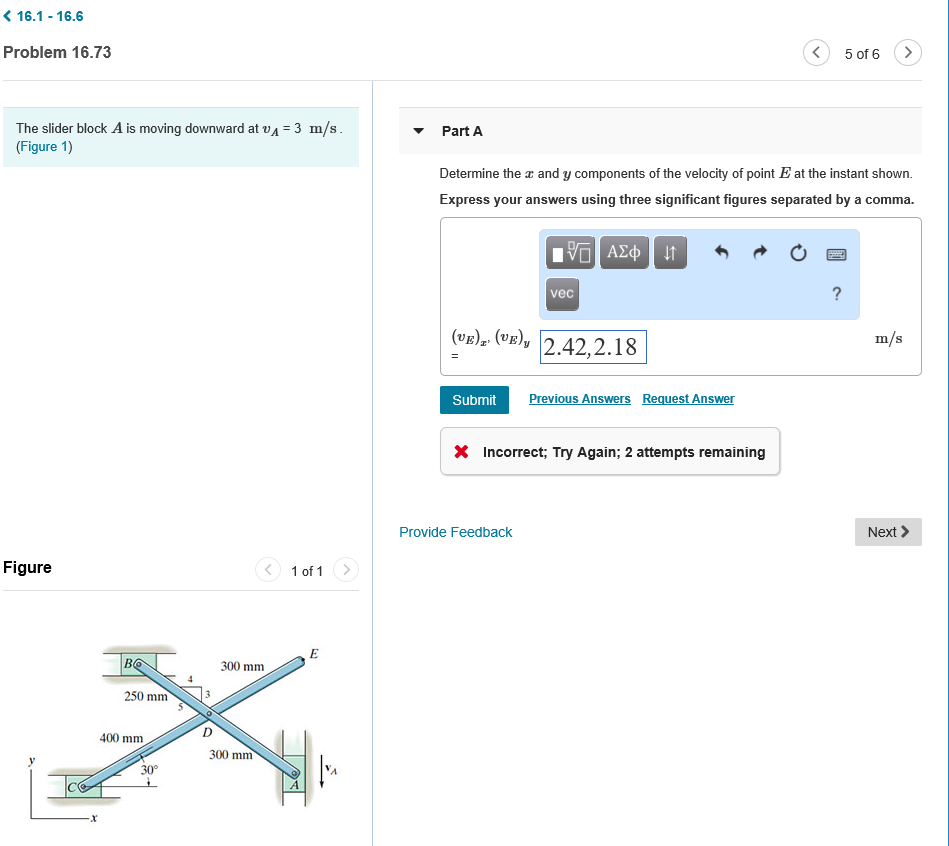Insert vector notation with the vec button
The width and height of the screenshot is (949, 846).
click(561, 294)
